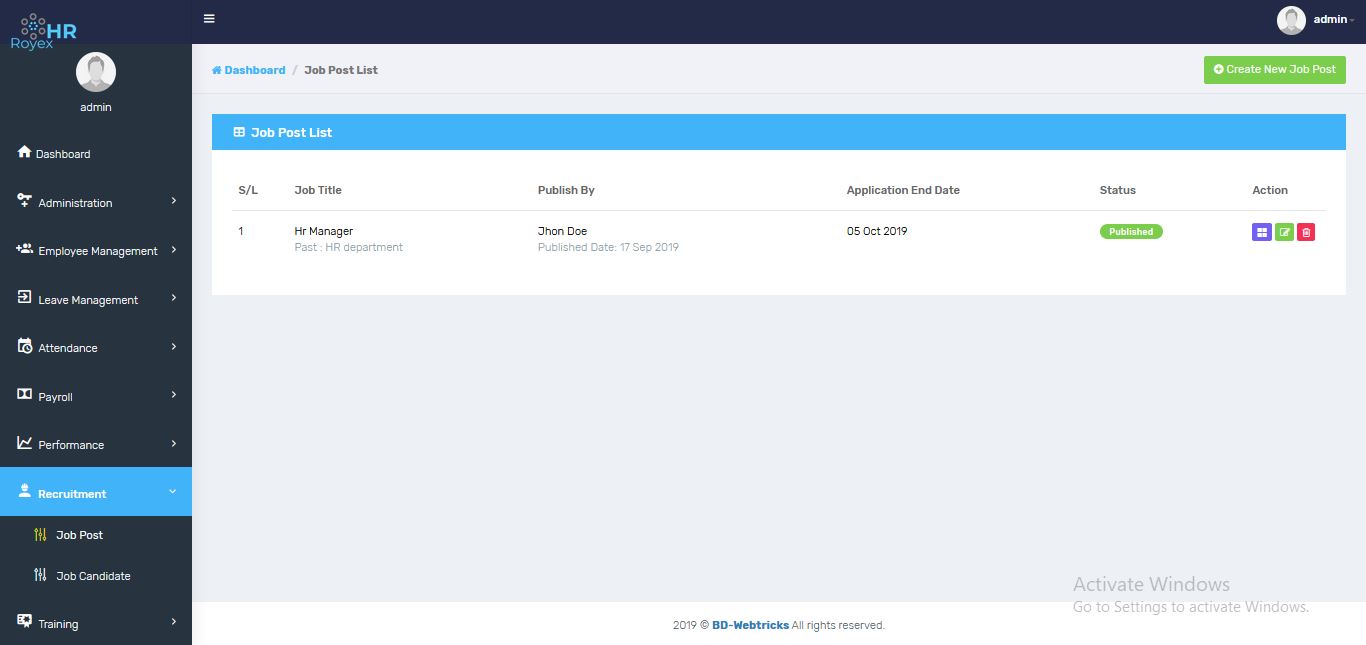This screenshot has width=1366, height=645.
Task: Open the admin user dropdown
Action: (x=1334, y=20)
